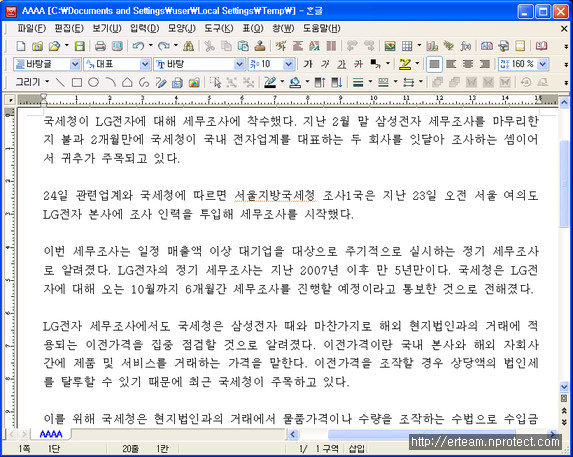Open the 바탕 font name dropdown
This screenshot has width=573, height=457.
(239, 64)
